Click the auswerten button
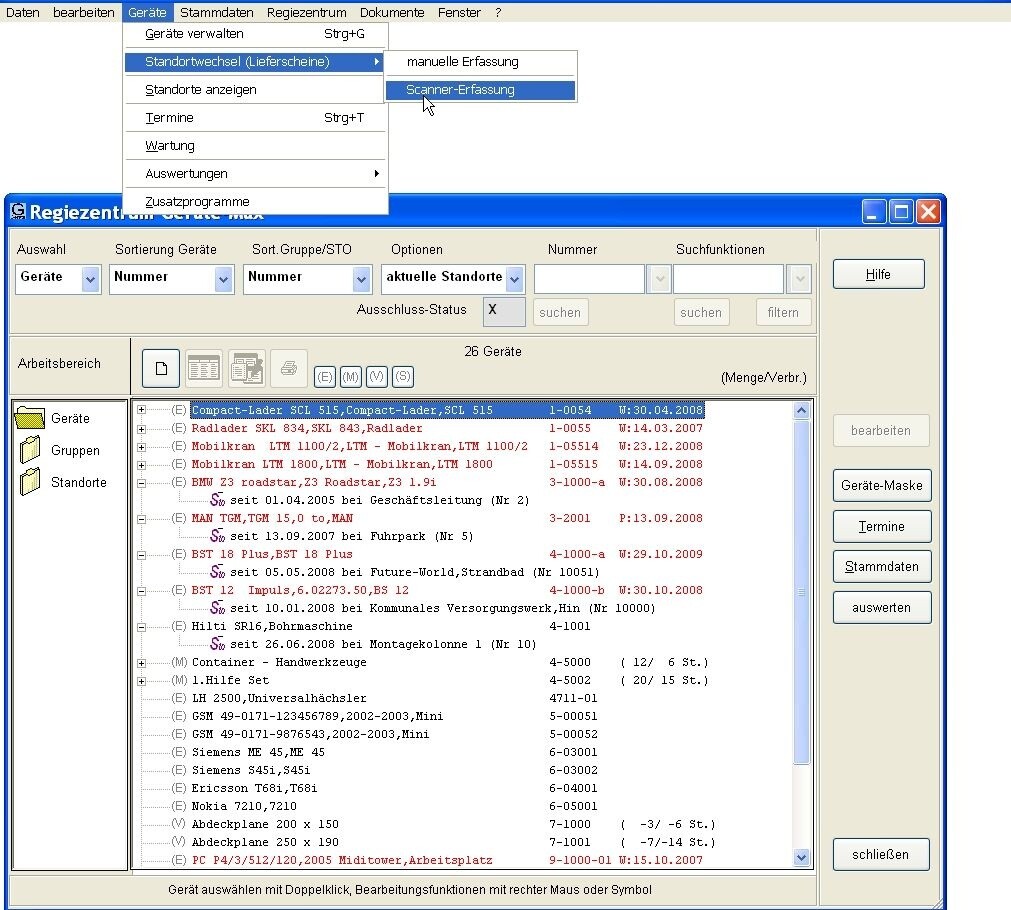The height and width of the screenshot is (910, 1011). (x=881, y=608)
